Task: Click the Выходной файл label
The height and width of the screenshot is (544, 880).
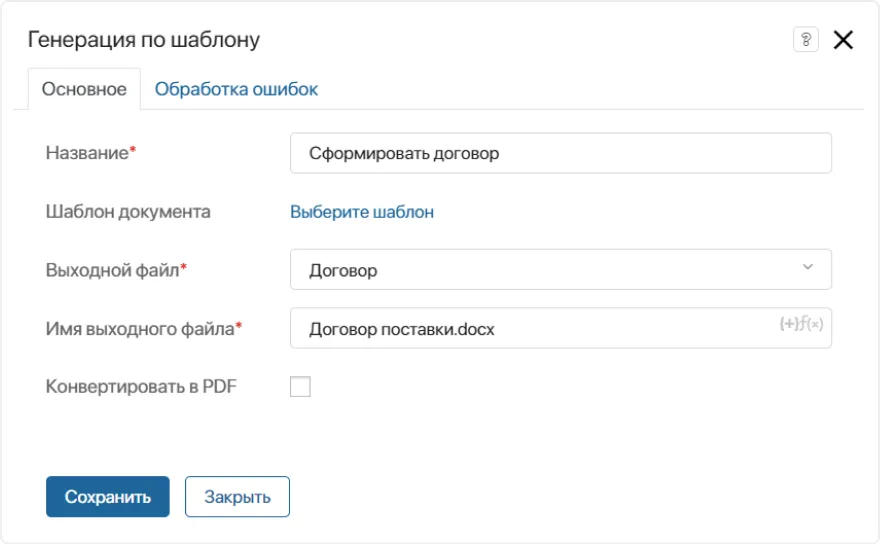Action: tap(112, 270)
